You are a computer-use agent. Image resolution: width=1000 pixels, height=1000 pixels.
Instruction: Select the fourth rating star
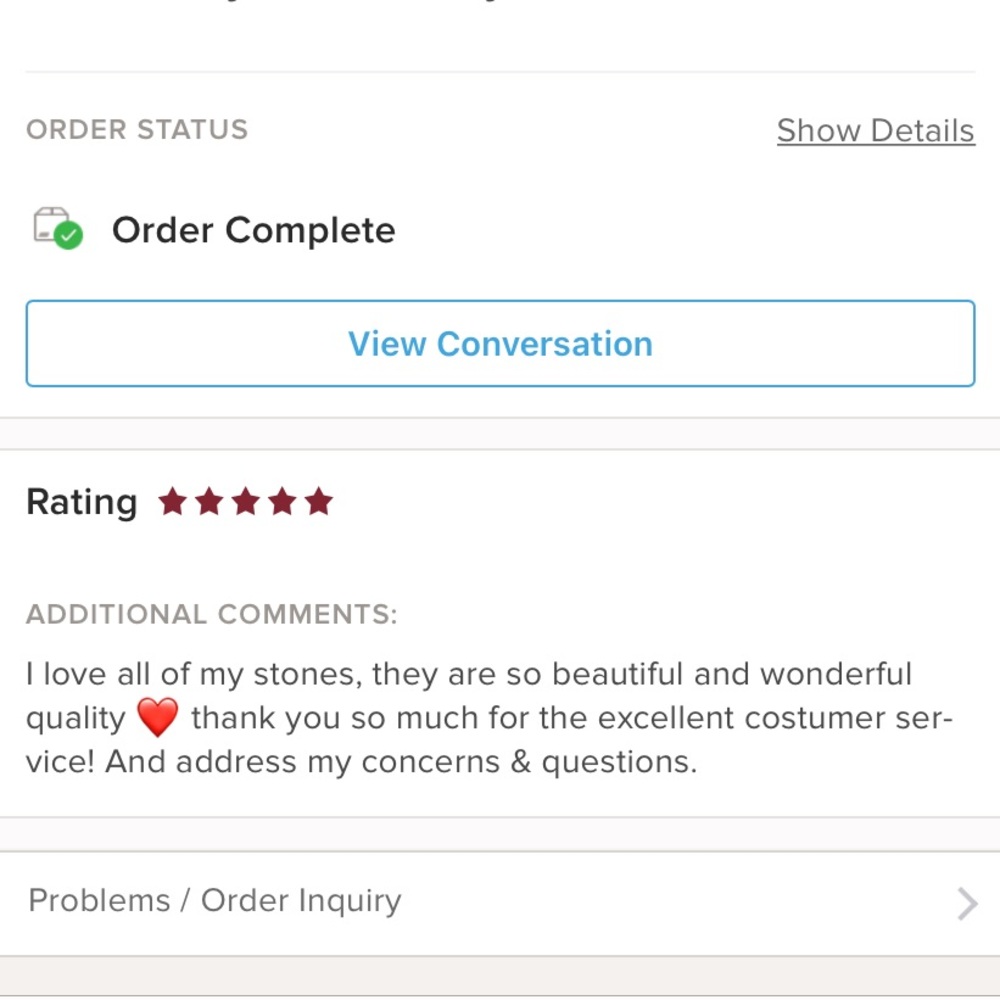[282, 501]
